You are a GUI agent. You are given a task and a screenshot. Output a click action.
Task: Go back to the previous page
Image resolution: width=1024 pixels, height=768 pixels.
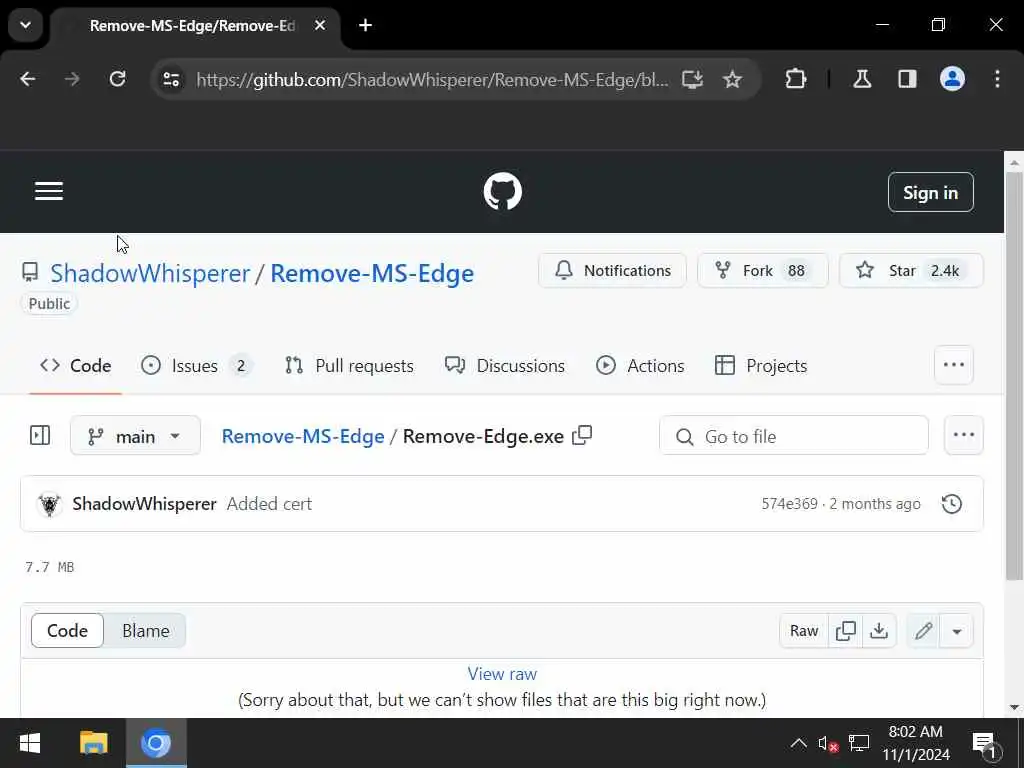(x=27, y=79)
